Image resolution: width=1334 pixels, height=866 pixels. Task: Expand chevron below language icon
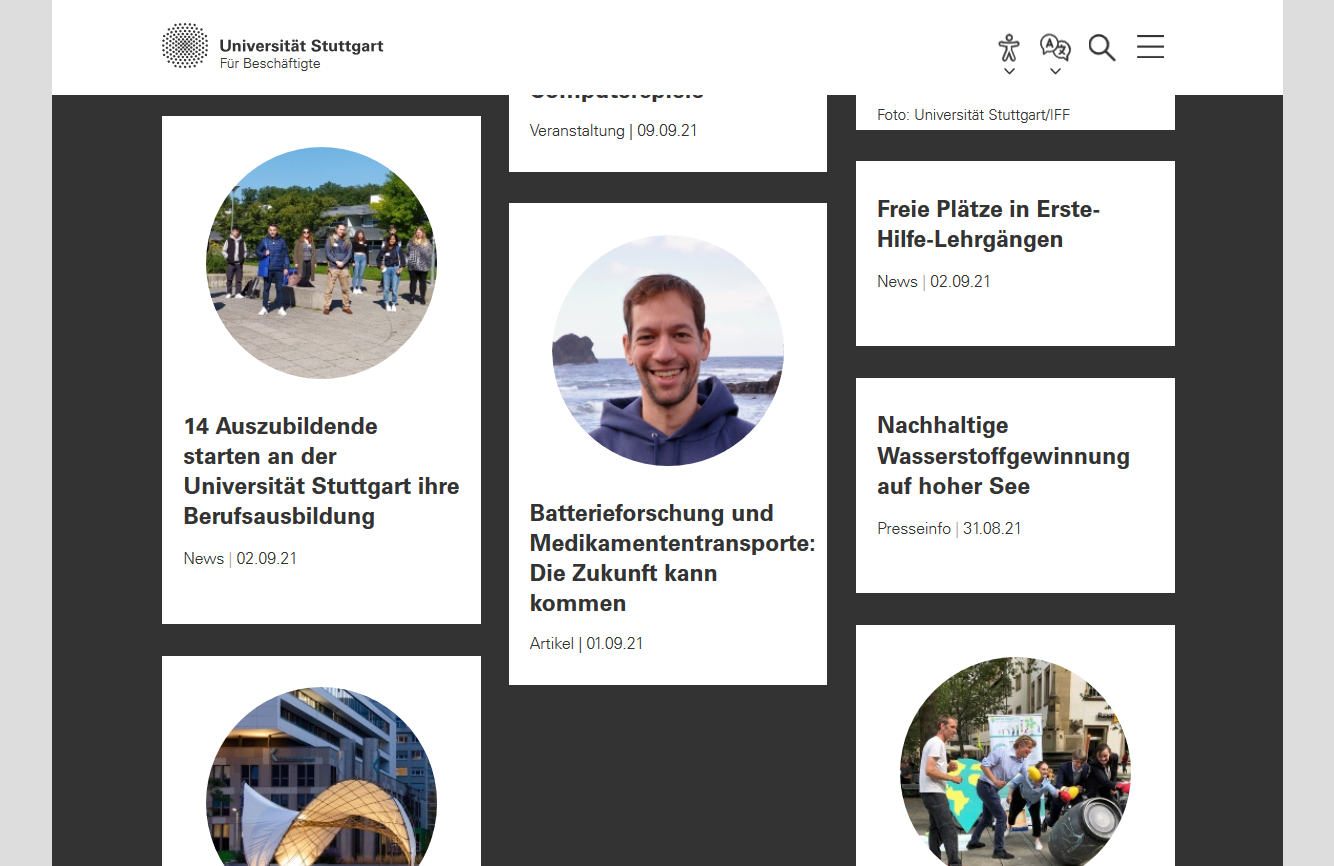coord(1055,71)
